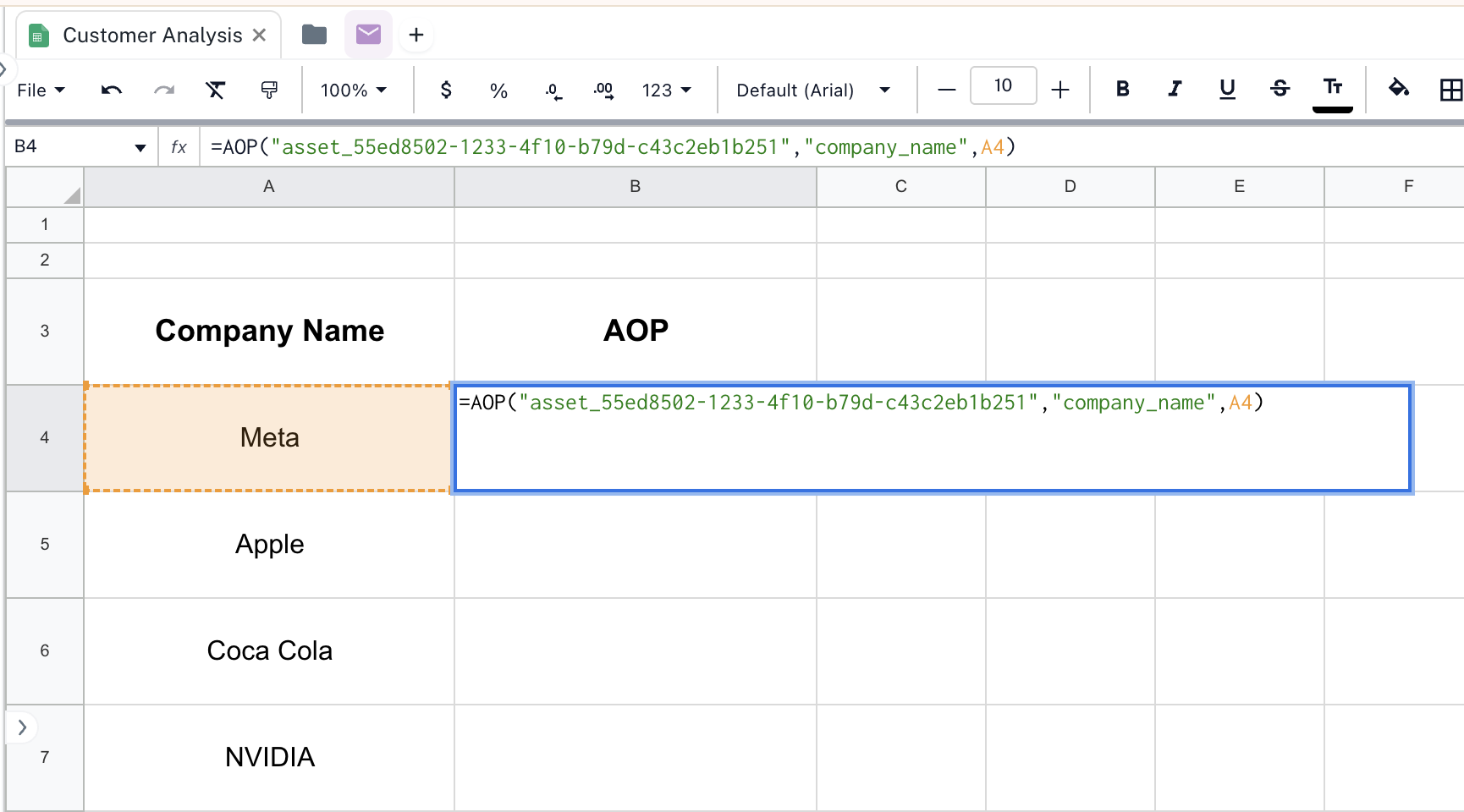Select the Coca Cola cell
The width and height of the screenshot is (1464, 812).
(x=269, y=651)
